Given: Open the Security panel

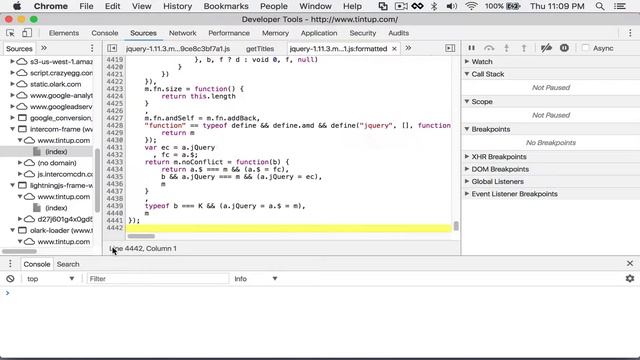Looking at the screenshot, I should click(362, 33).
